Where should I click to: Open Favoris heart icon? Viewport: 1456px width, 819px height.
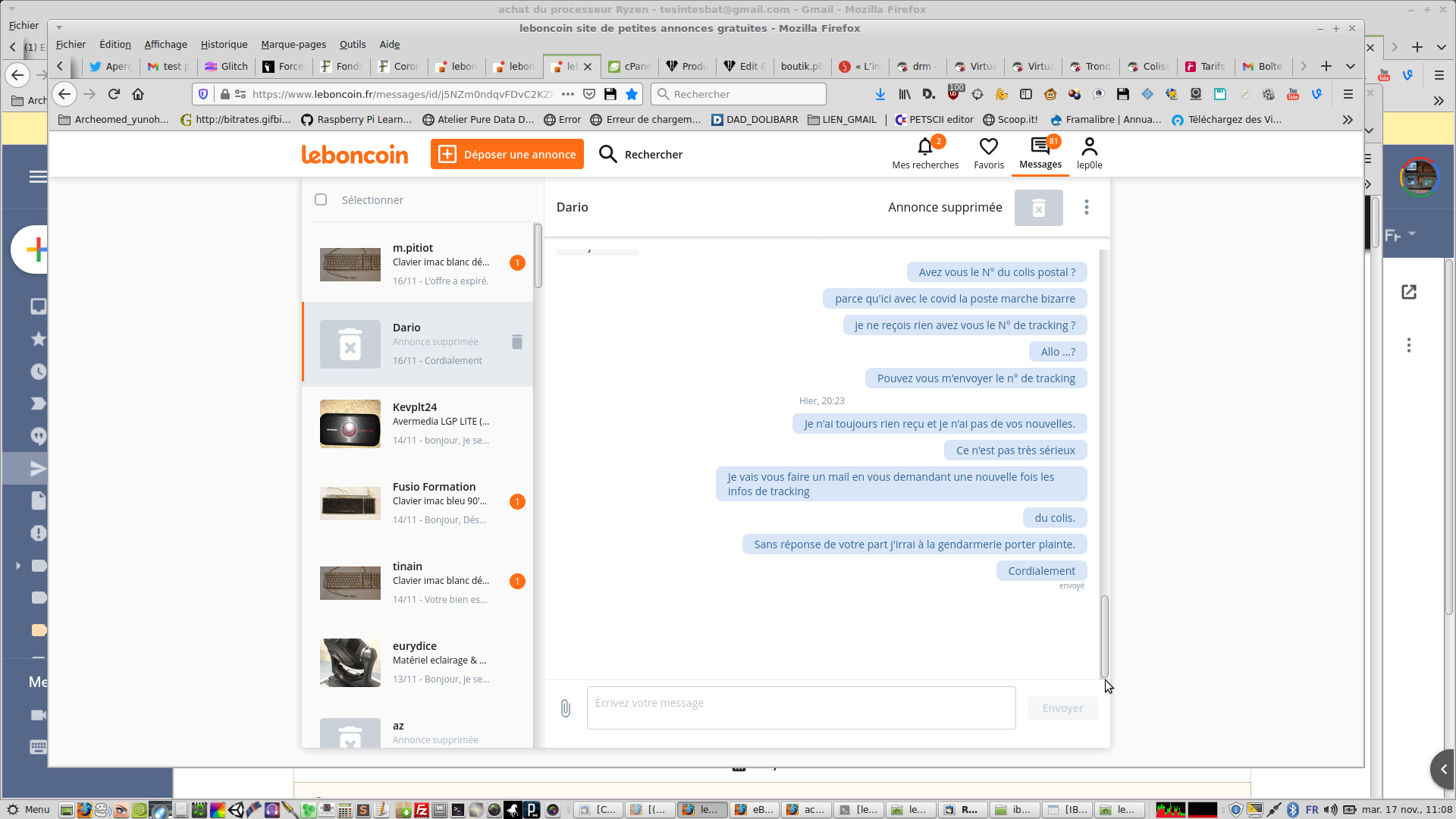[x=988, y=146]
